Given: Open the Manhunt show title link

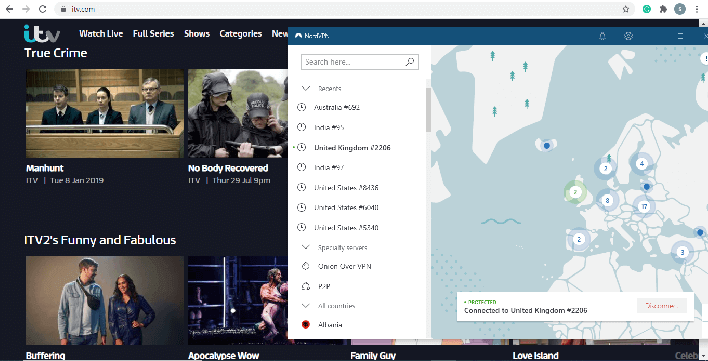Looking at the screenshot, I should click(45, 168).
